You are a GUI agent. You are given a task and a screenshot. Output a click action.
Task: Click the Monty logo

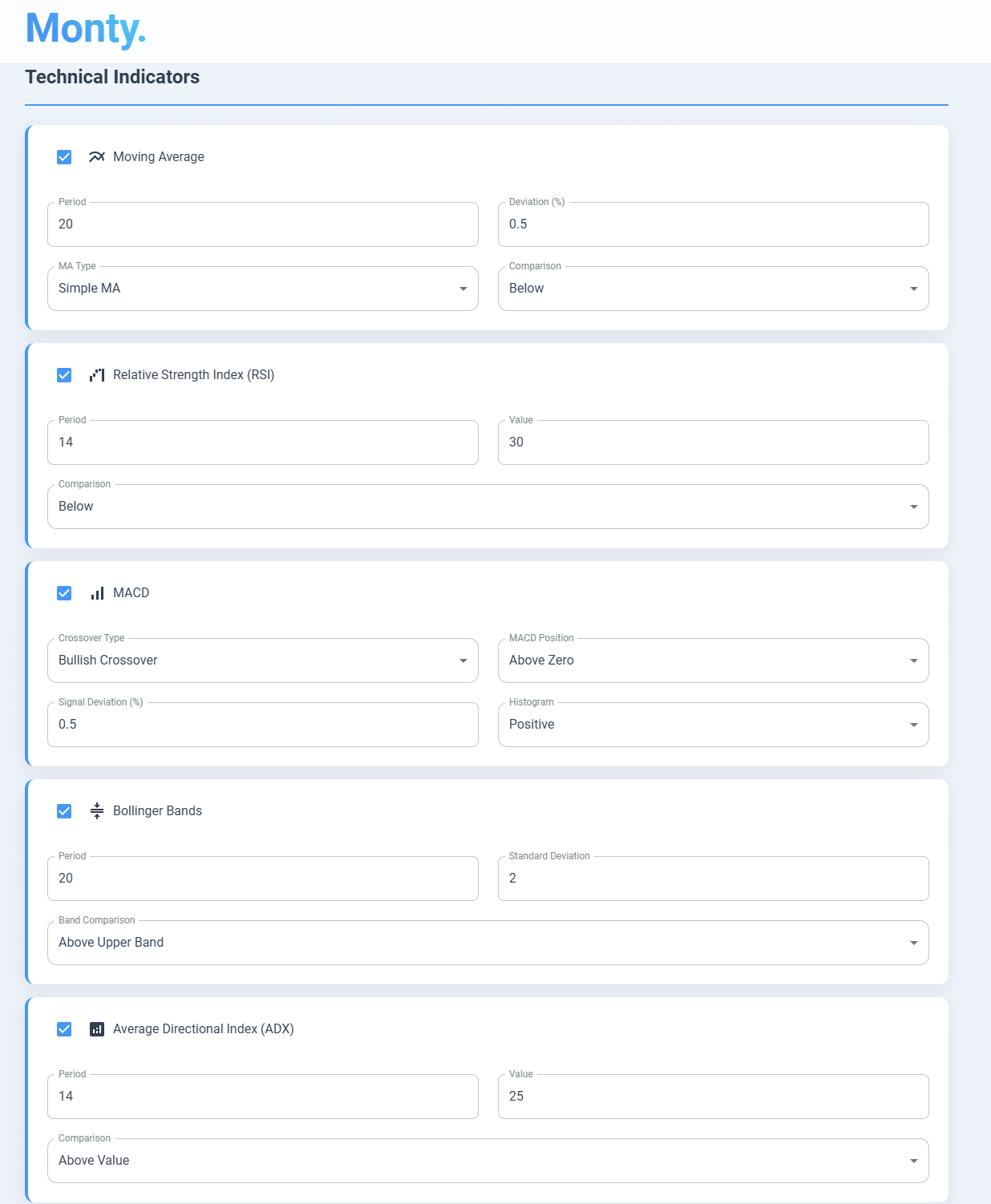tap(86, 29)
